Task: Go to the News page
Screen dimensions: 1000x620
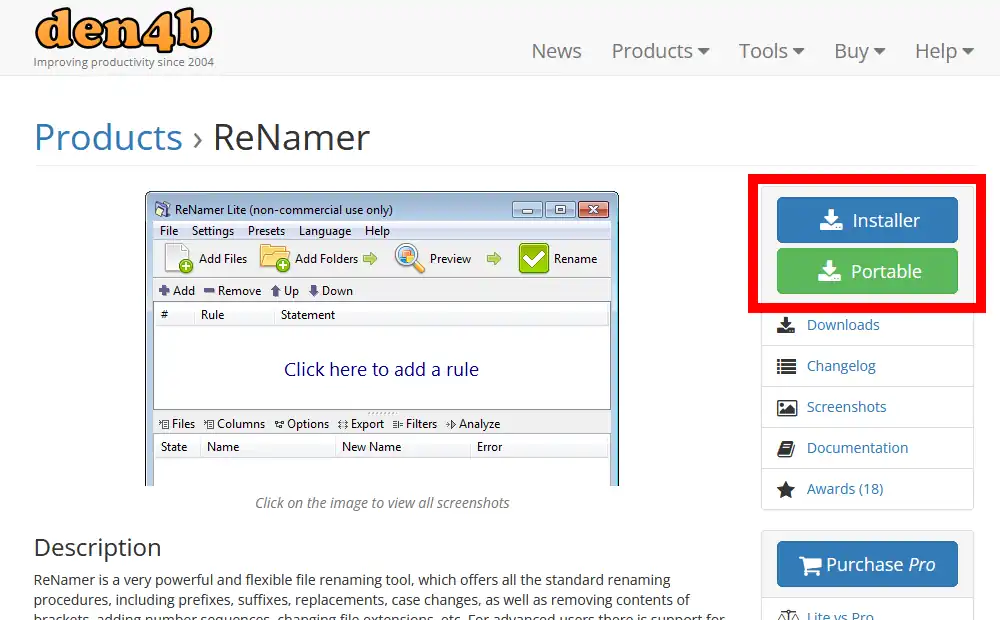Action: 556,51
